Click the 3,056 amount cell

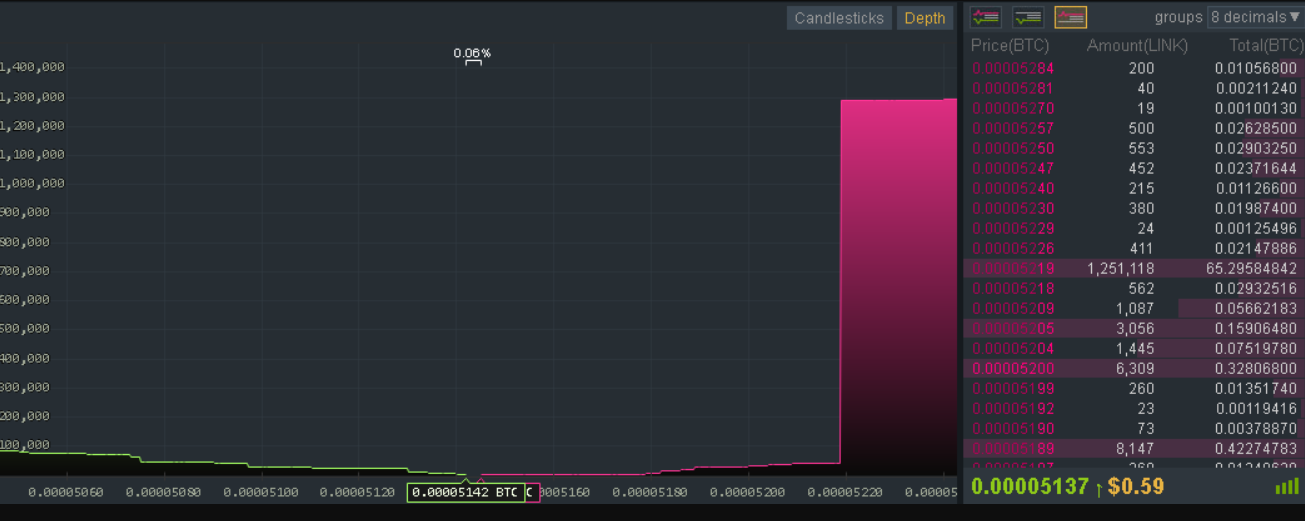coord(1135,328)
